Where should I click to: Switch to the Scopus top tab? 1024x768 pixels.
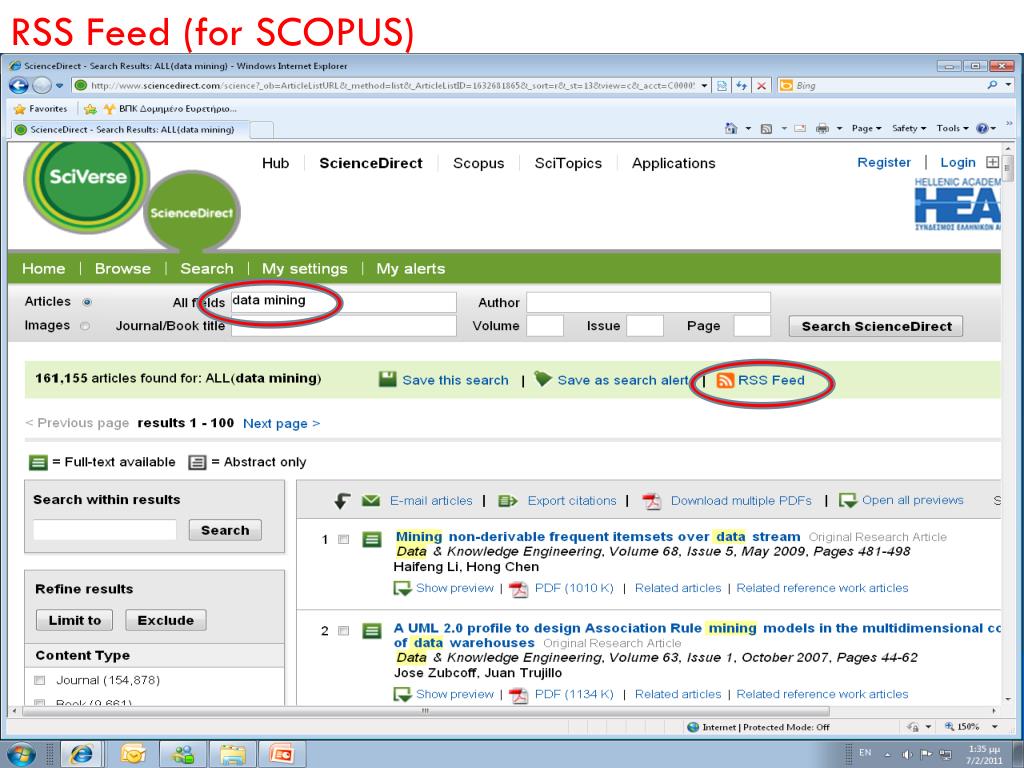[x=479, y=163]
